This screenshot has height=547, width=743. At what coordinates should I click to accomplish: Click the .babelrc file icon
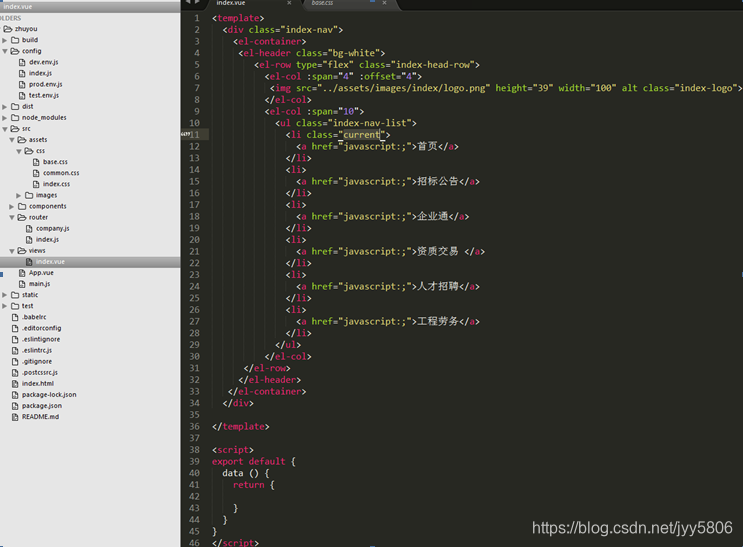(15, 317)
